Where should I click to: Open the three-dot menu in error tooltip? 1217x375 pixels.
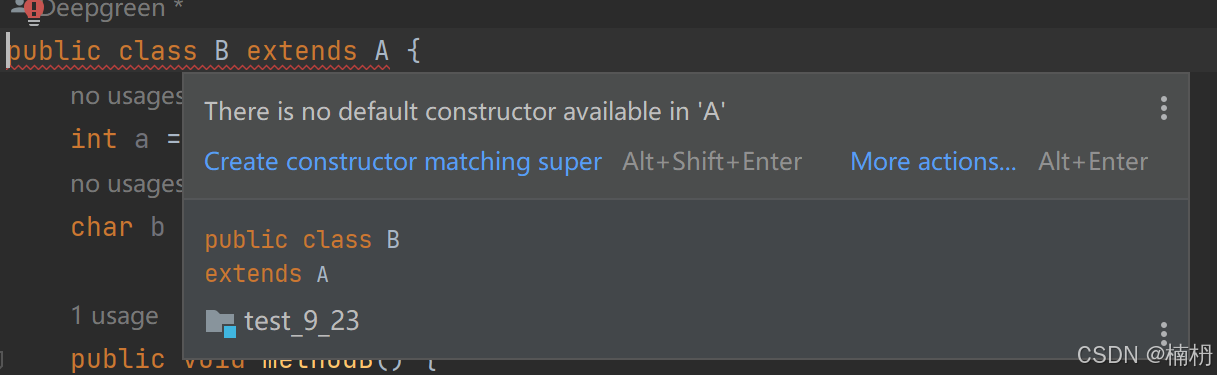[x=1163, y=109]
